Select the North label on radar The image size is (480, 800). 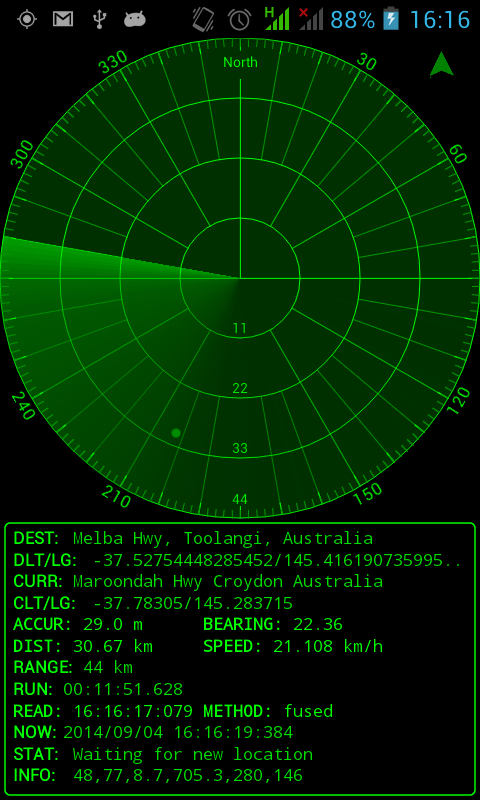[x=240, y=63]
